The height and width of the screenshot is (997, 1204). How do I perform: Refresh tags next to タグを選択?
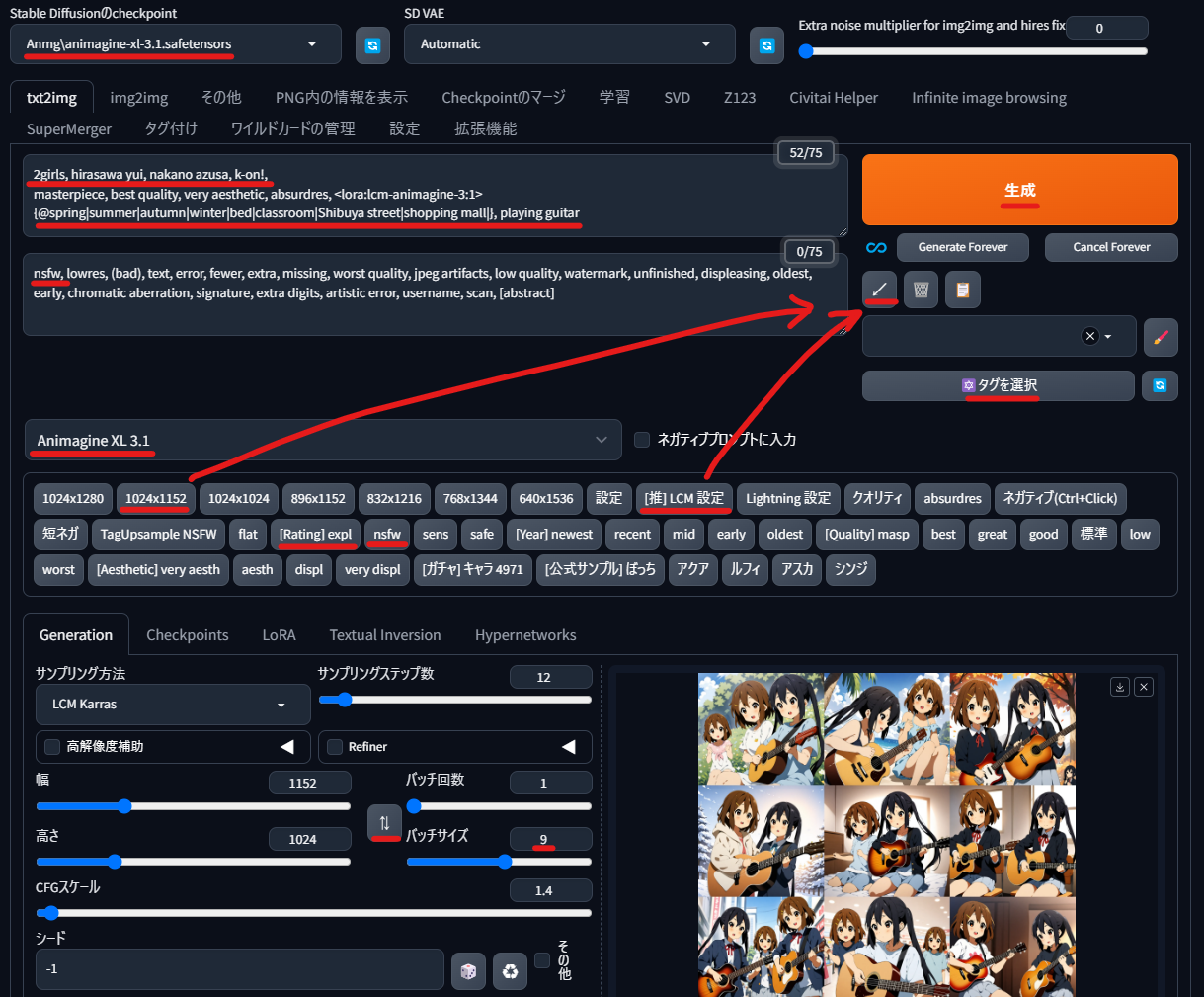[1160, 385]
